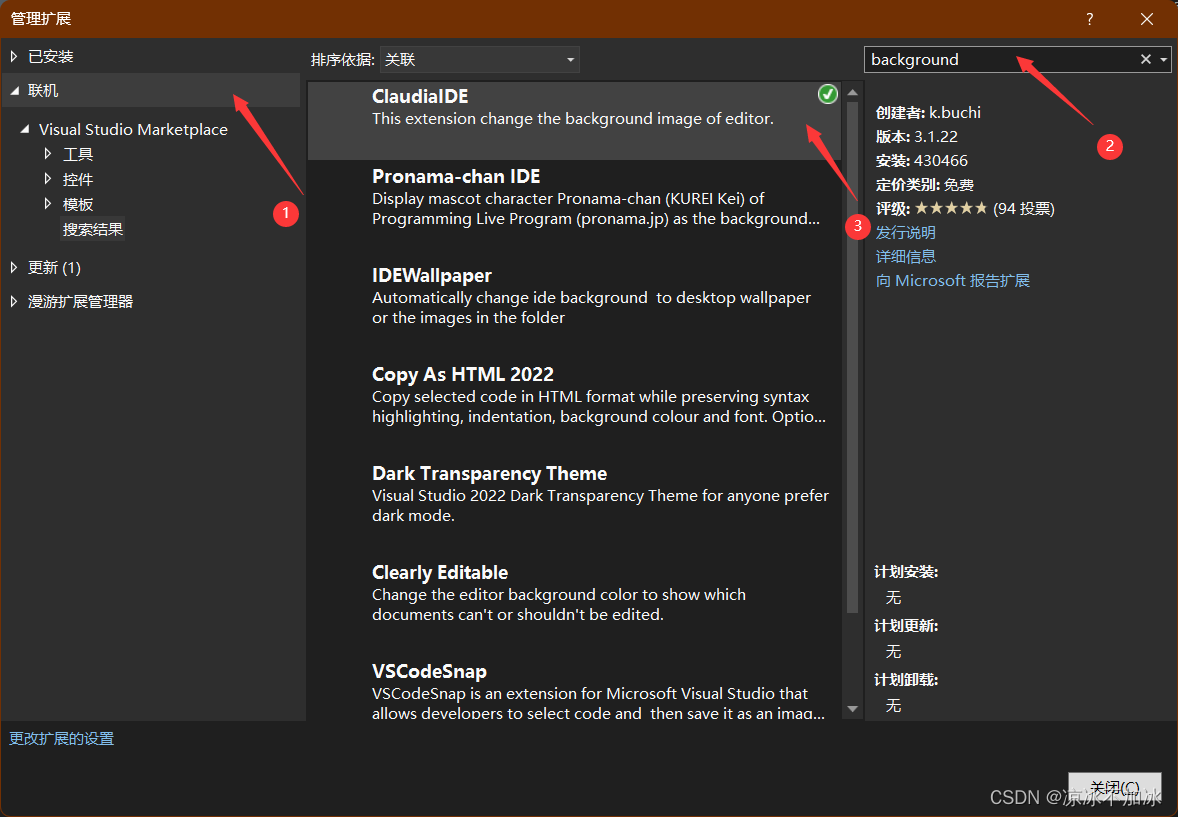The image size is (1178, 817).
Task: Select the 控件 category
Action: [x=78, y=179]
